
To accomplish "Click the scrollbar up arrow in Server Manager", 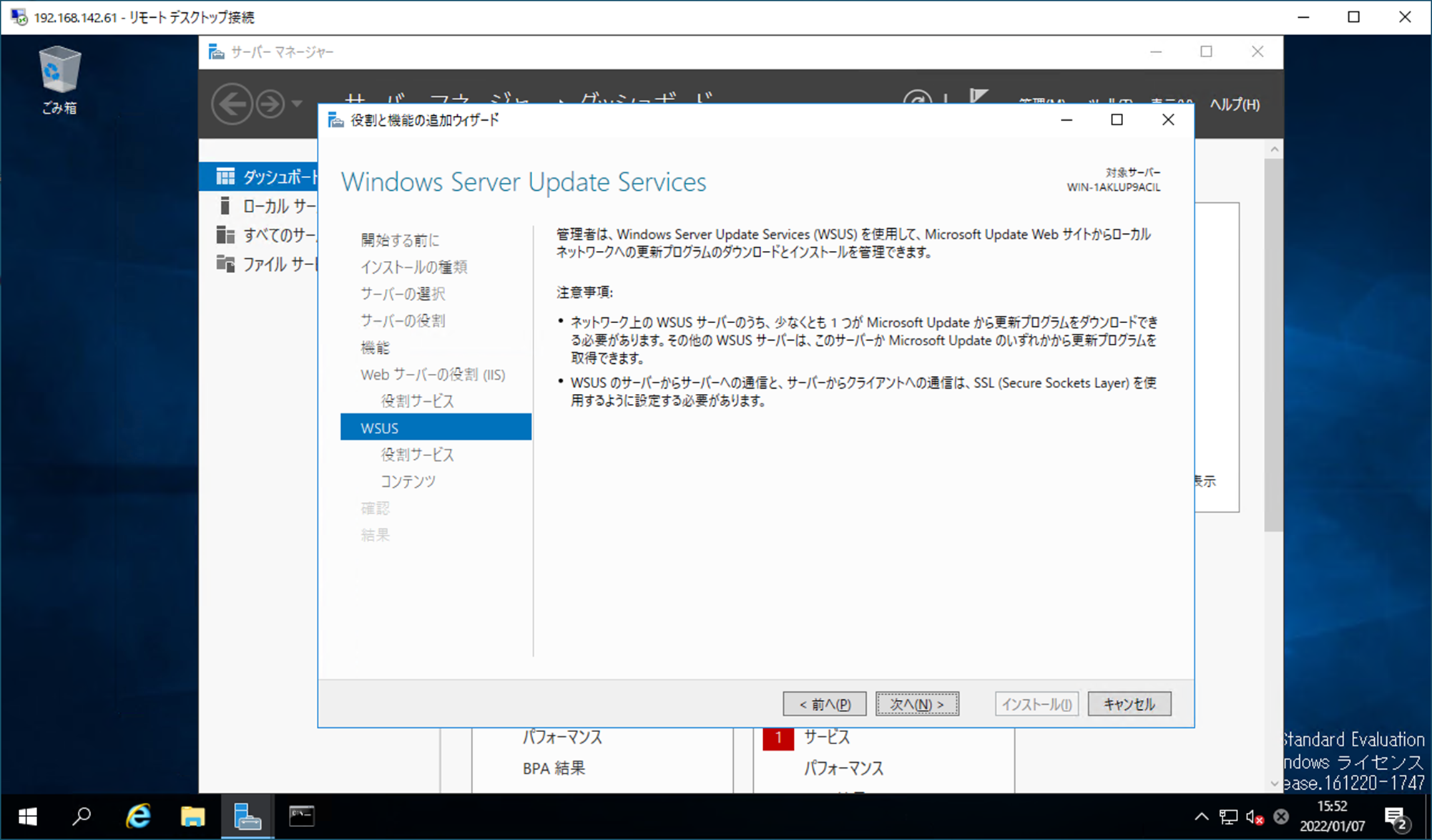I will tap(1274, 148).
